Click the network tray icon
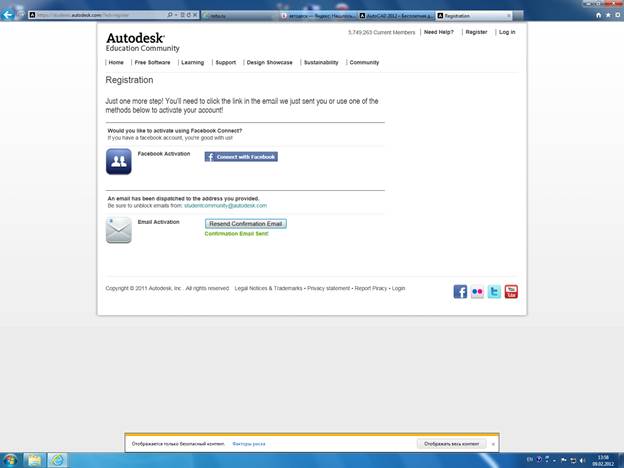The image size is (624, 468). click(x=573, y=460)
